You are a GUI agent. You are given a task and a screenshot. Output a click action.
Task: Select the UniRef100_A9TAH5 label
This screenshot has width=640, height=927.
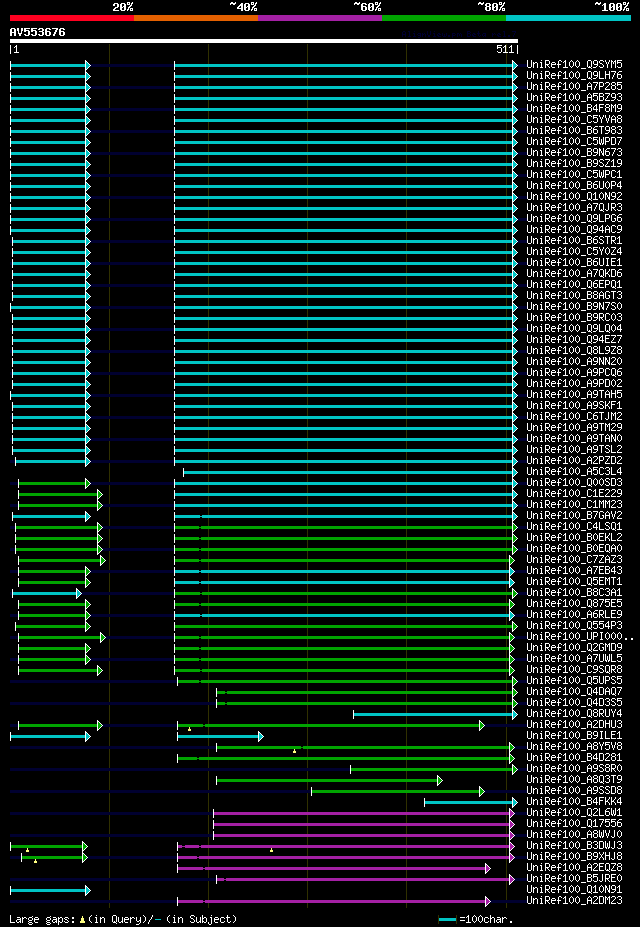coord(574,395)
